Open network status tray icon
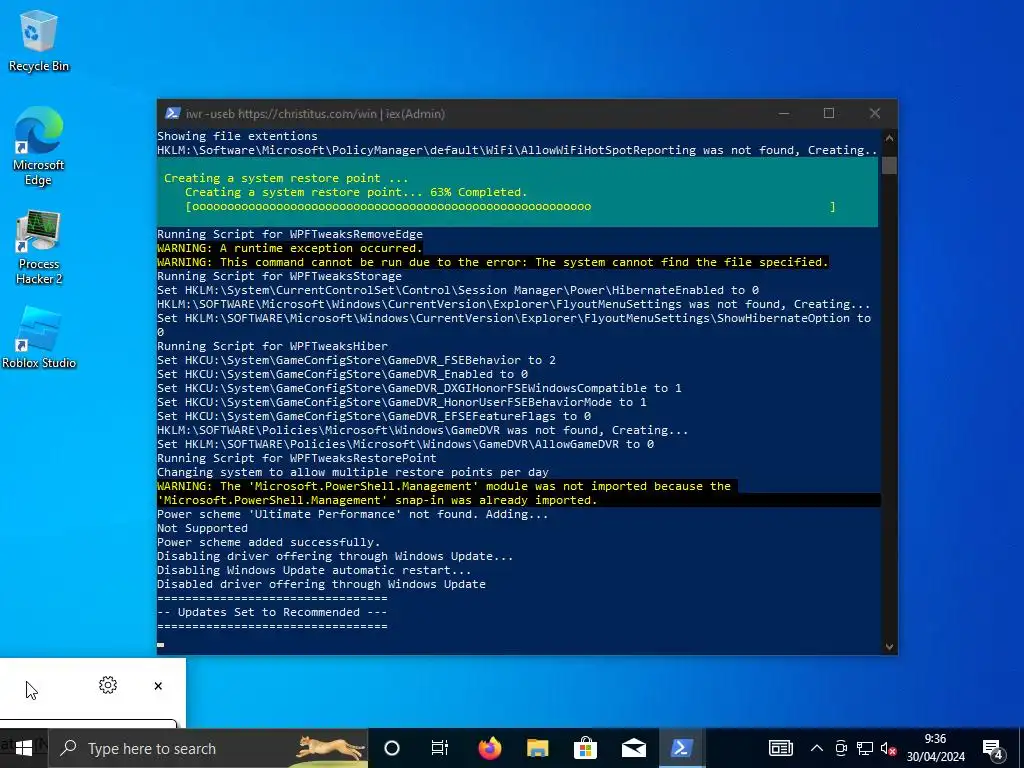 tap(865, 748)
